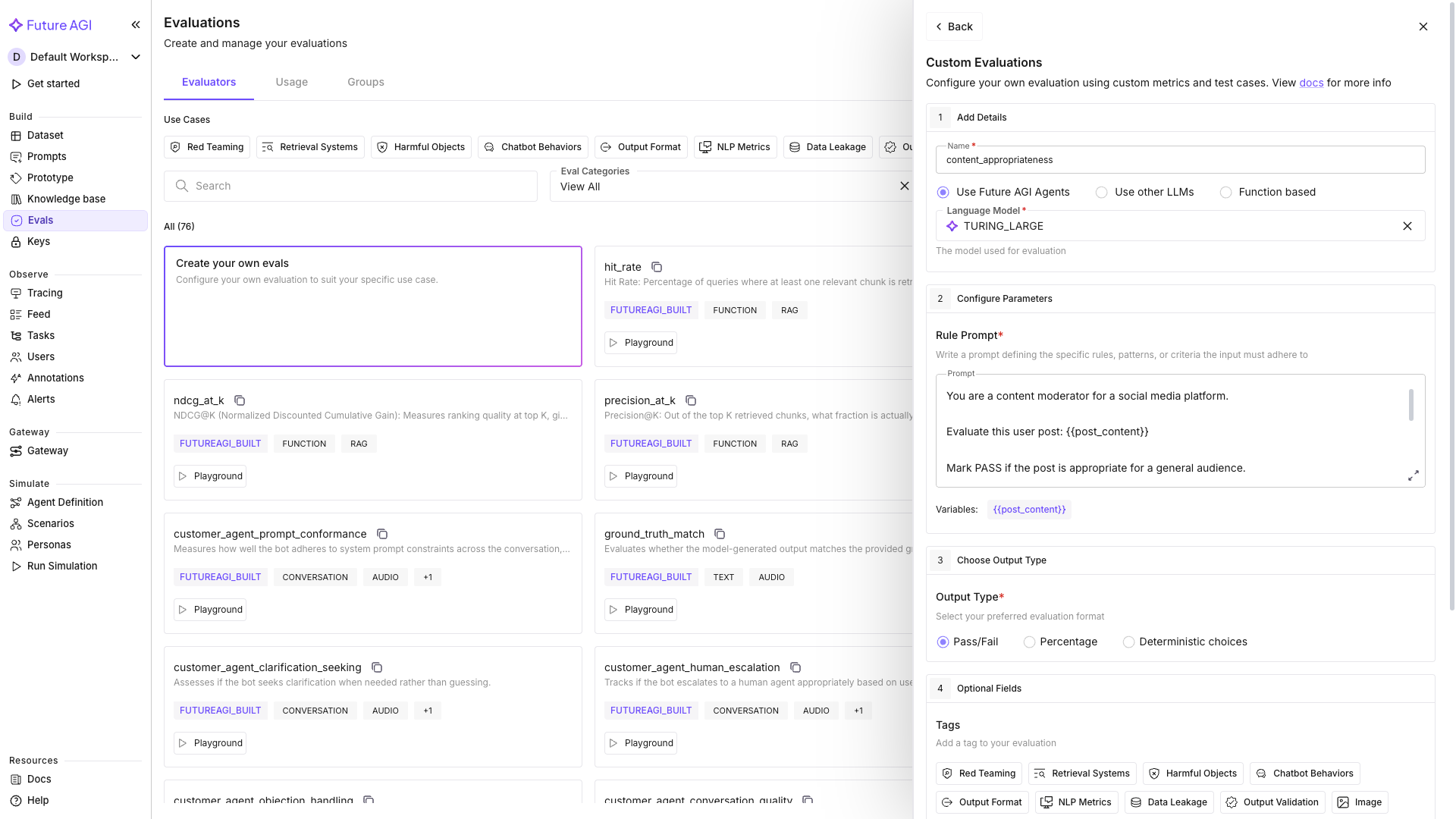1456x819 pixels.
Task: Choose the Function based radio option
Action: pos(1225,193)
